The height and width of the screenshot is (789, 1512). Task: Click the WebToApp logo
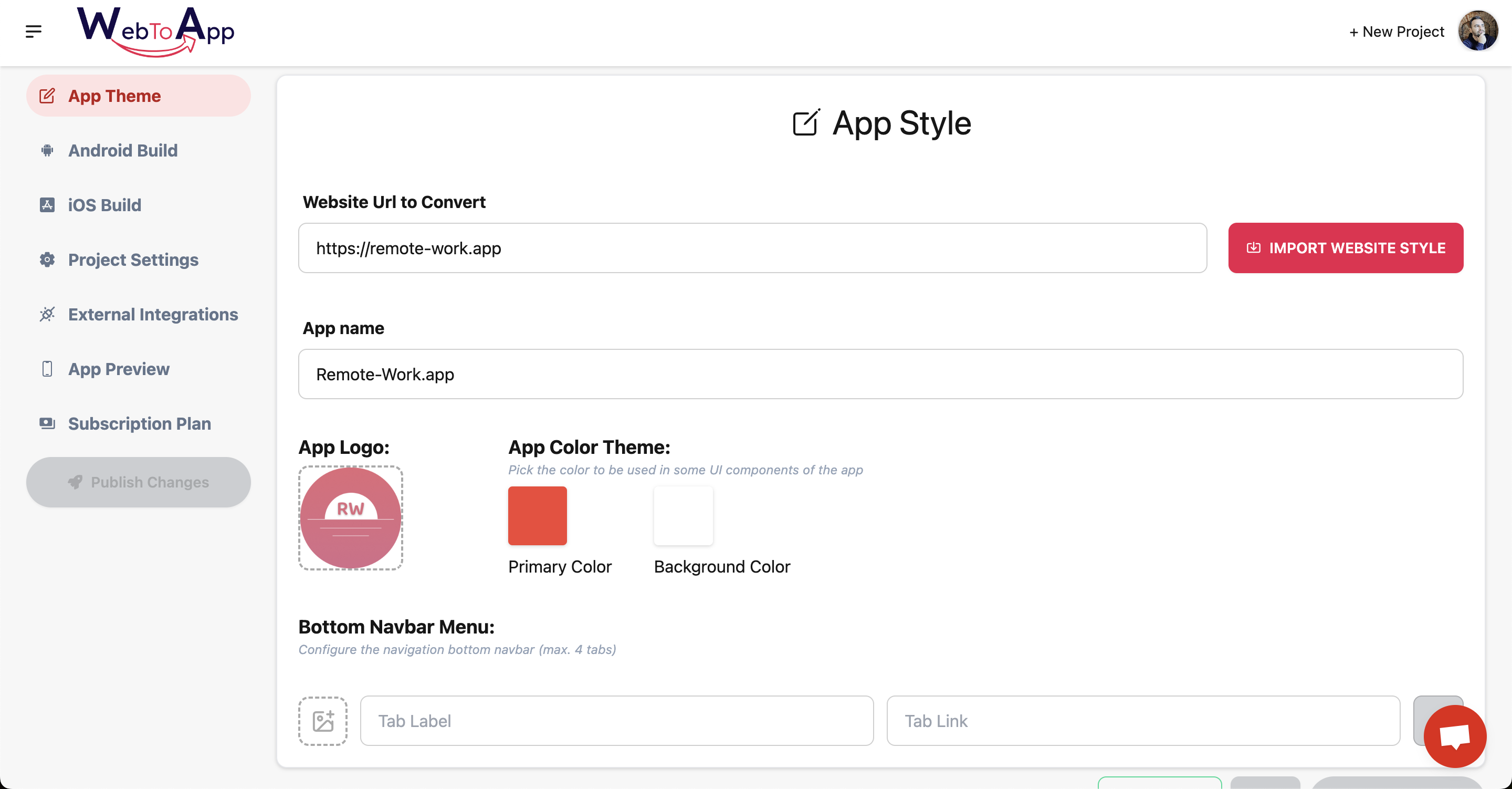click(155, 32)
